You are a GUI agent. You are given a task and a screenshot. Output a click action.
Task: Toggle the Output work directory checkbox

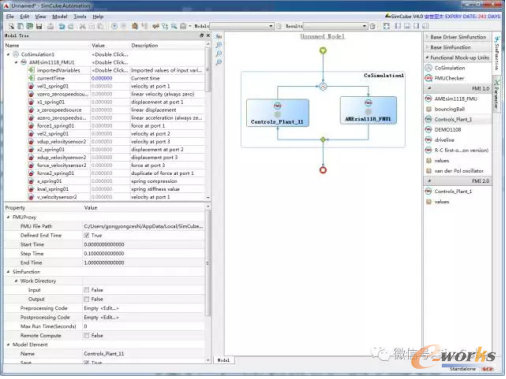(x=87, y=299)
